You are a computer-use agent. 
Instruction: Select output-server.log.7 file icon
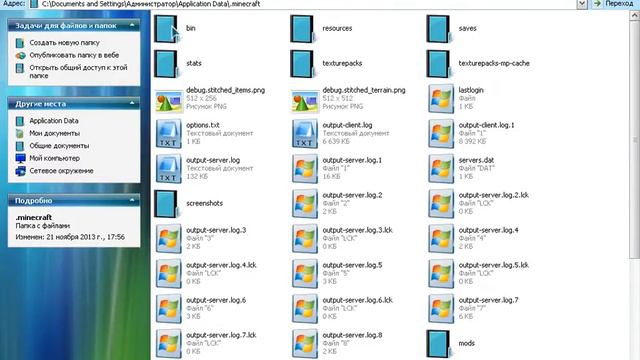click(x=441, y=309)
